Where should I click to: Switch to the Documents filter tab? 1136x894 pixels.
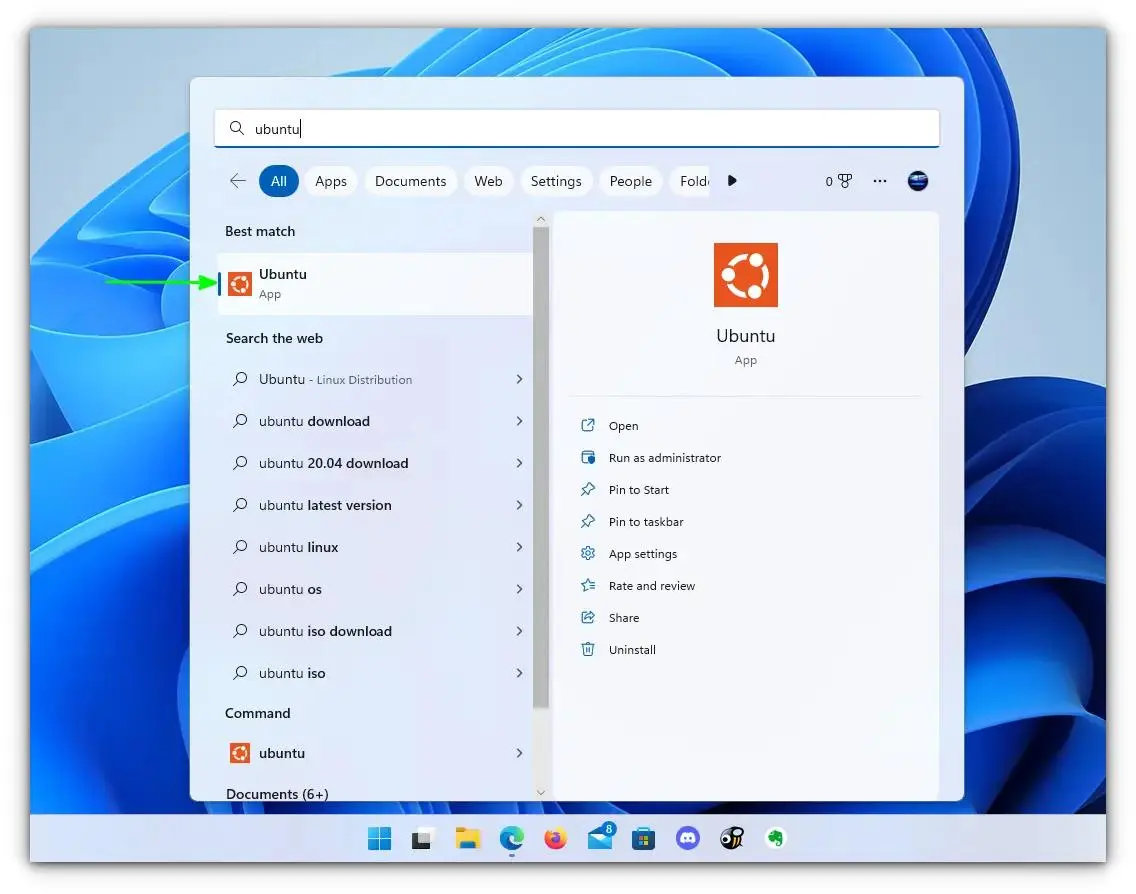pyautogui.click(x=411, y=181)
